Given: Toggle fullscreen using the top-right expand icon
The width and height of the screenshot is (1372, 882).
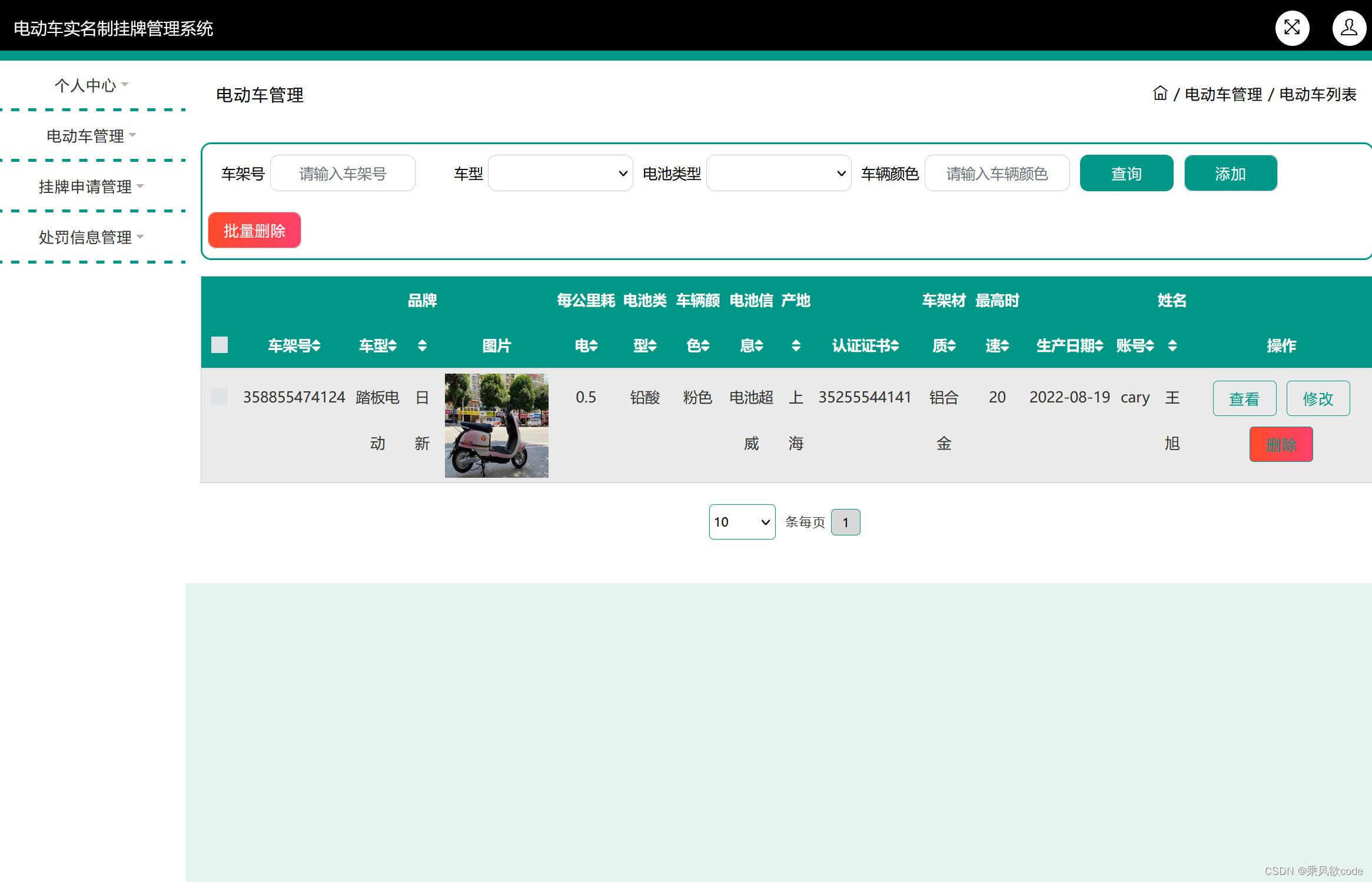Looking at the screenshot, I should click(x=1292, y=27).
